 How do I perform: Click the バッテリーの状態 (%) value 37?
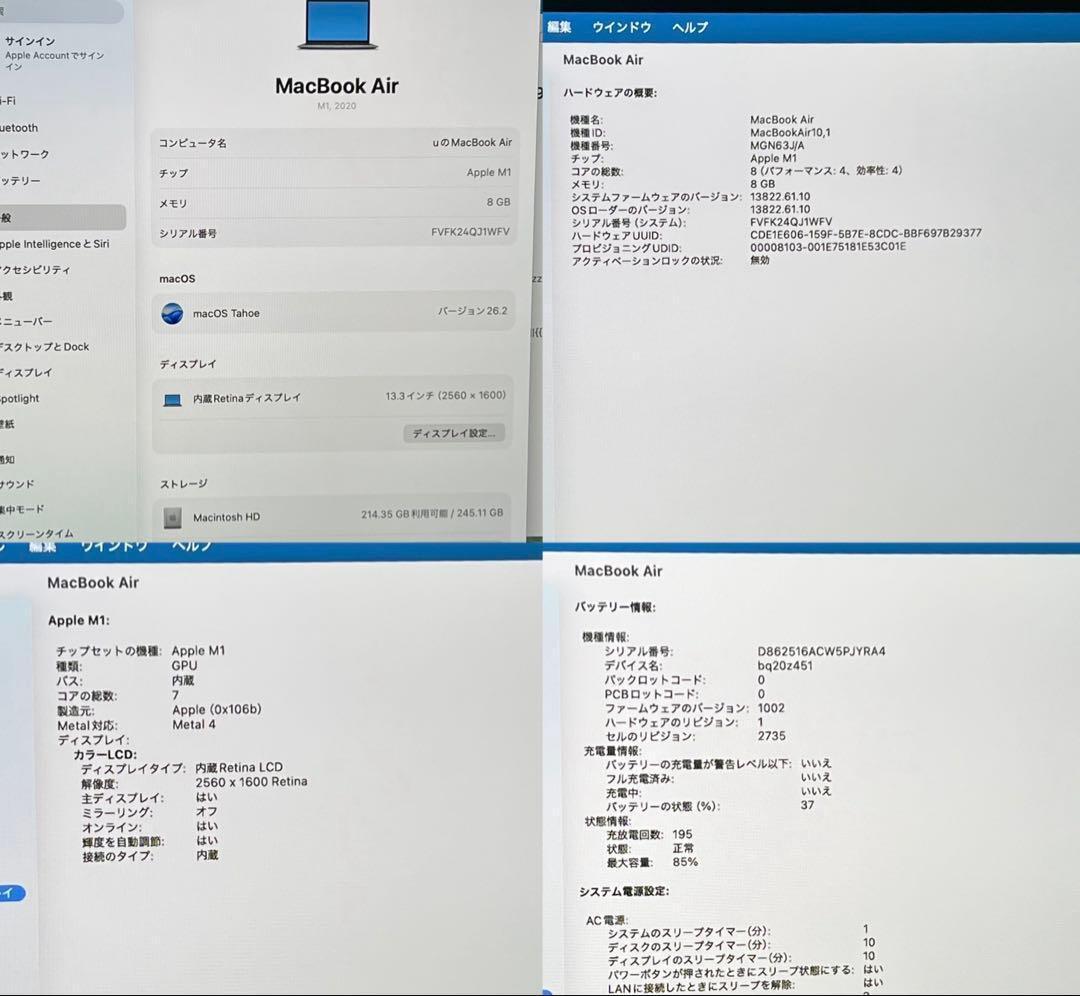807,805
